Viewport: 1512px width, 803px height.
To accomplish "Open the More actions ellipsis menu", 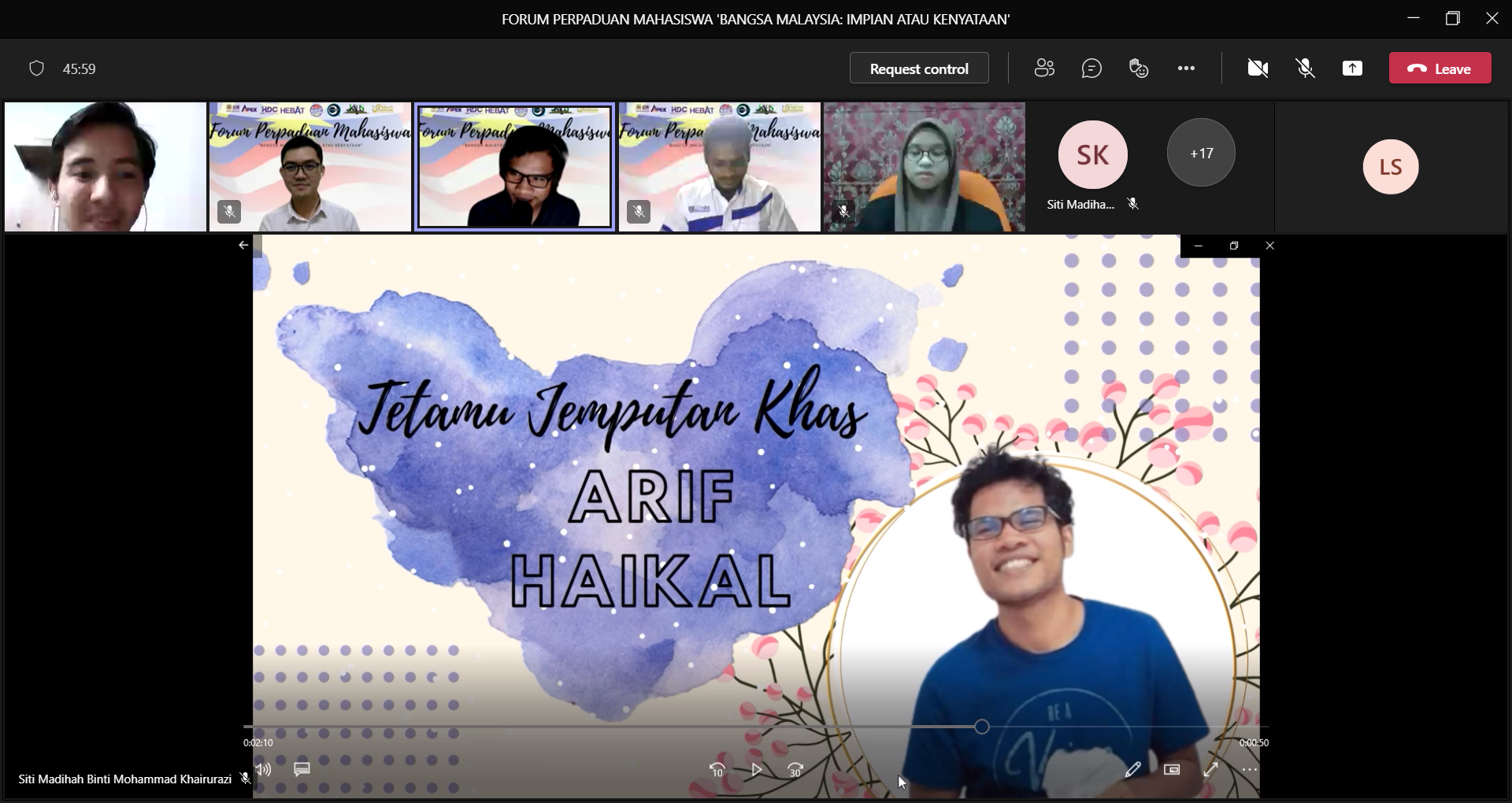I will coord(1186,68).
